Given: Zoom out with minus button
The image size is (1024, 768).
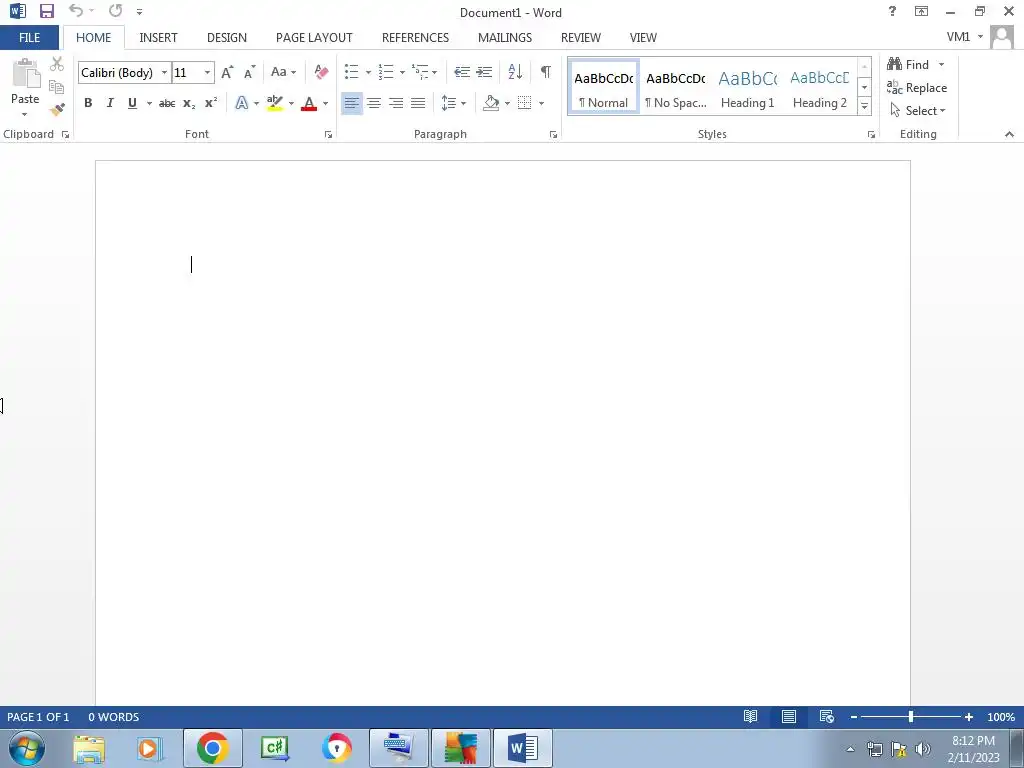Looking at the screenshot, I should pyautogui.click(x=854, y=717).
